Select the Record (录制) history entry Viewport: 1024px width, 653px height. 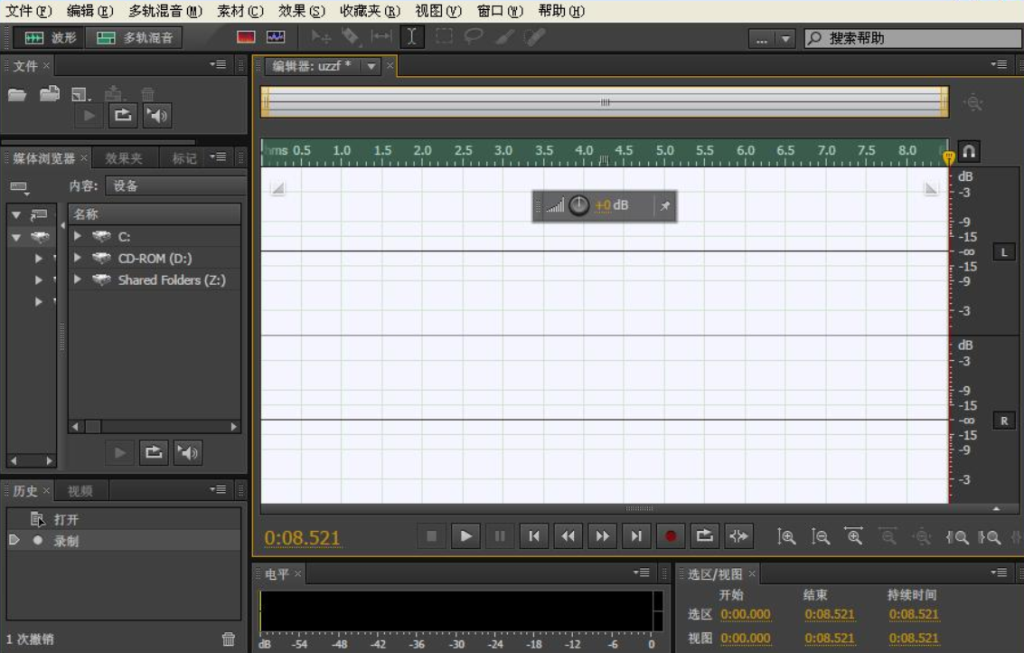(123, 541)
